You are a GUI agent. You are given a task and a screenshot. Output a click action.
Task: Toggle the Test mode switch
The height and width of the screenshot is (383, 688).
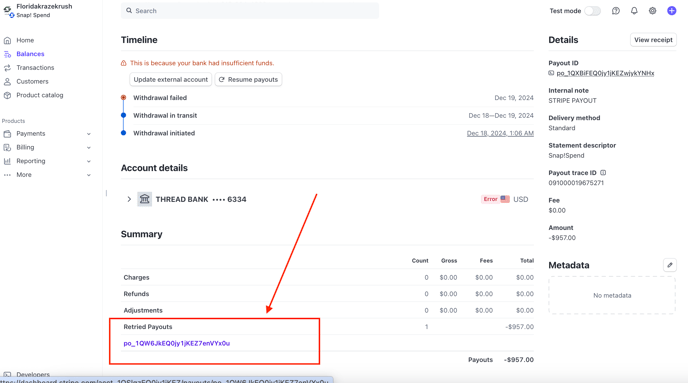592,11
